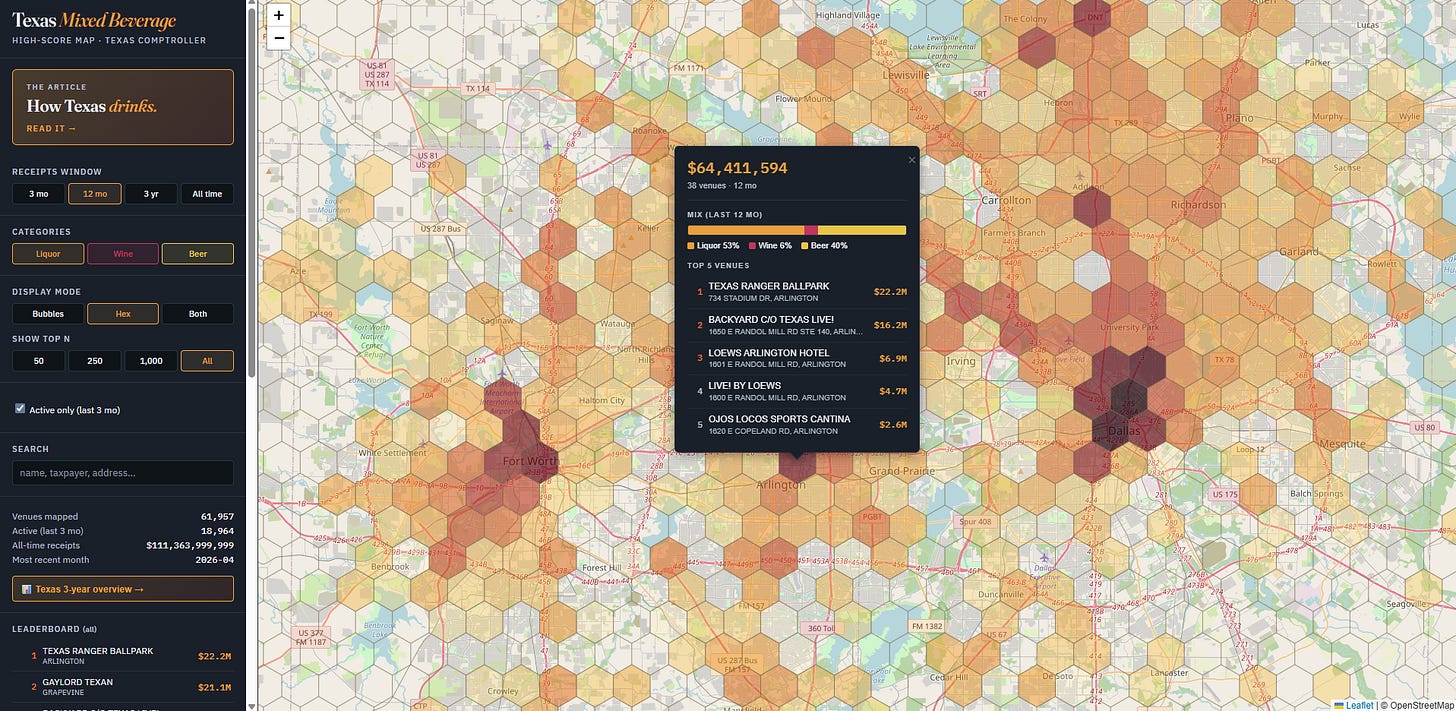This screenshot has width=1456, height=711.
Task: Close the $64,411,594 popup
Action: (911, 159)
